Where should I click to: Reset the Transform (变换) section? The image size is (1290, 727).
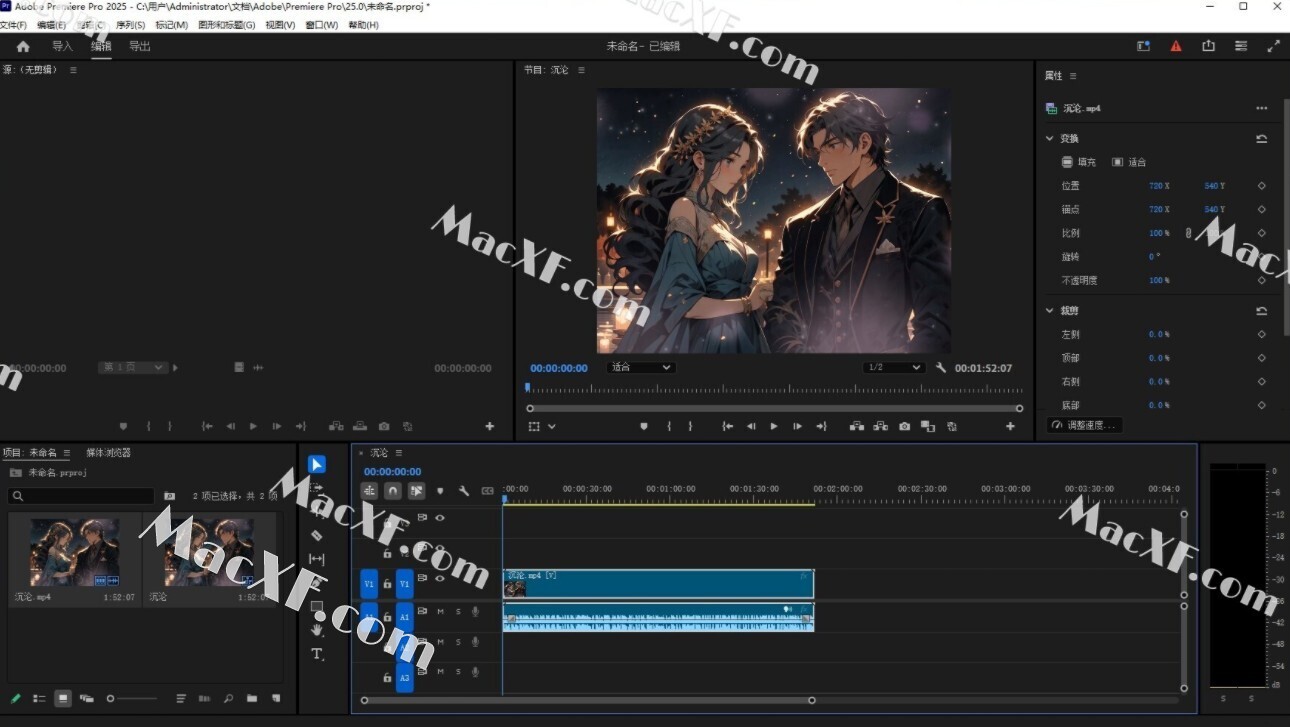pyautogui.click(x=1262, y=139)
